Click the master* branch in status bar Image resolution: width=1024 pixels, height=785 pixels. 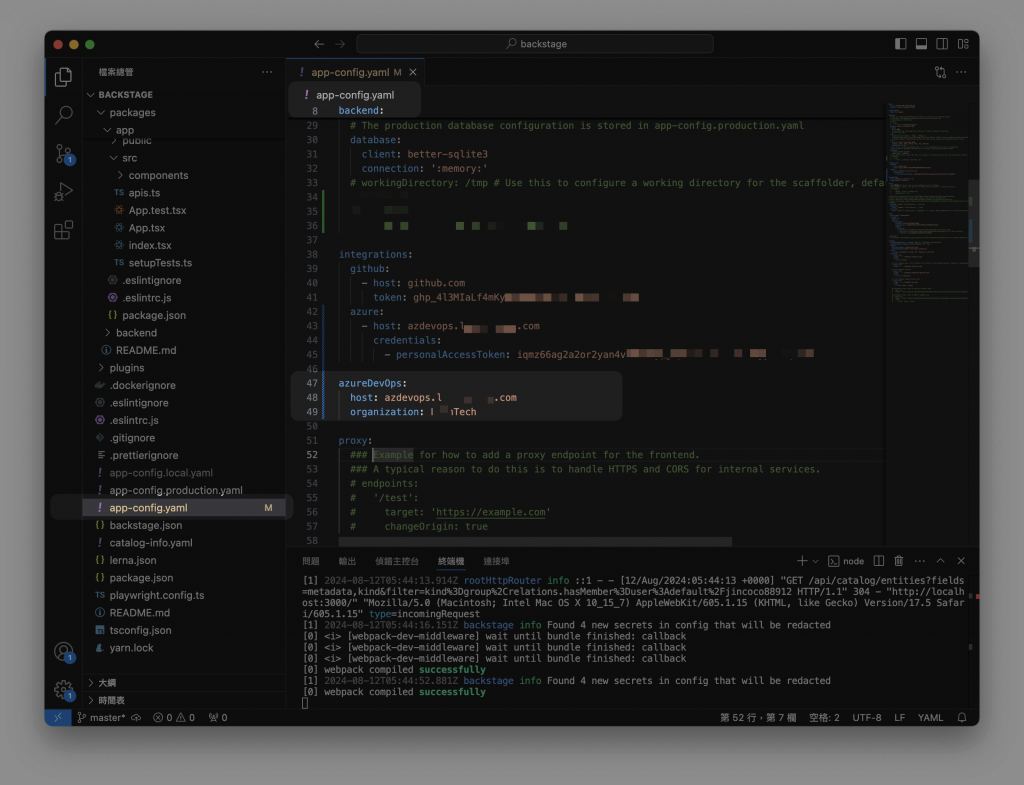click(x=101, y=717)
